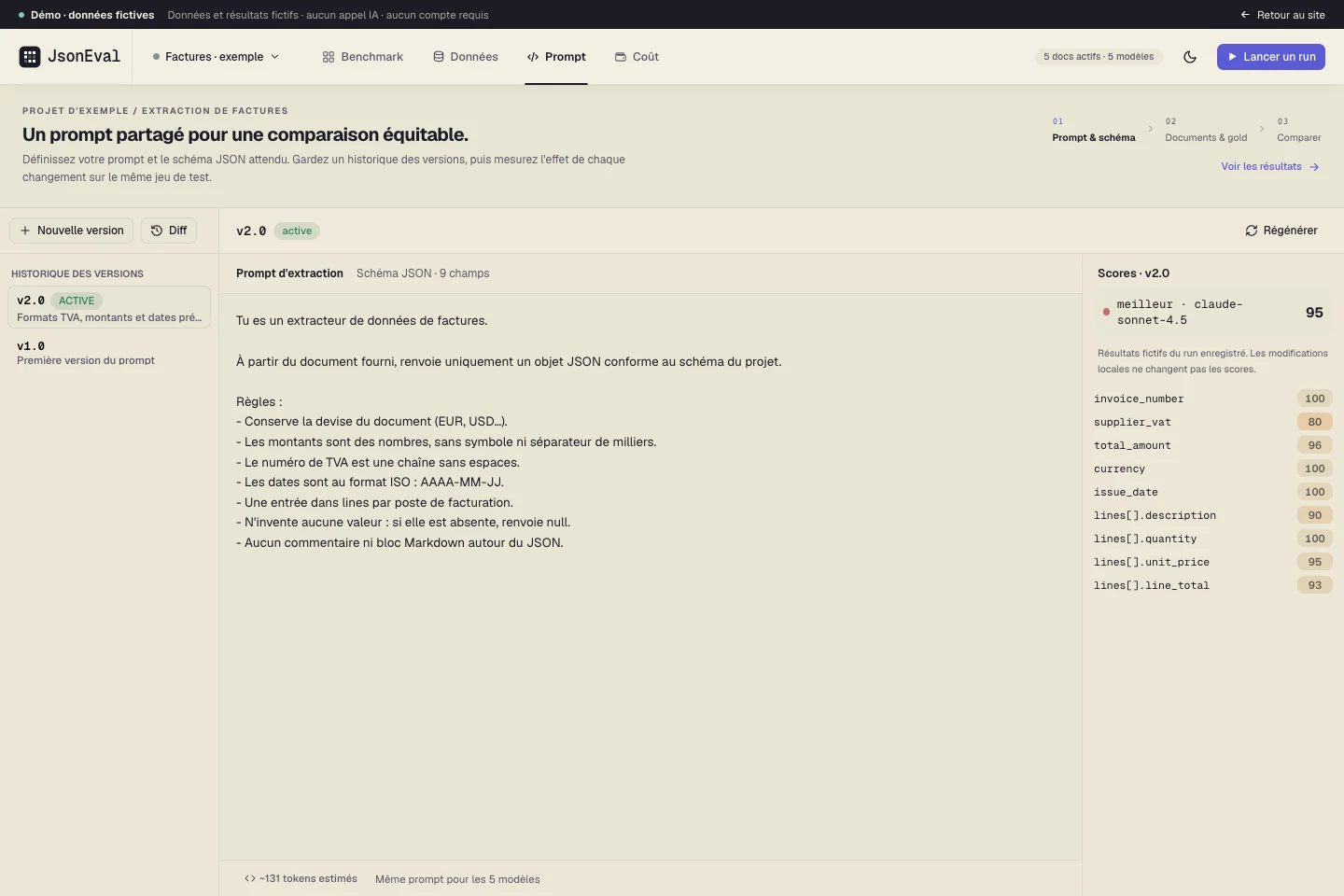Go to step 02 Documents & gold
The height and width of the screenshot is (896, 1344).
[x=1206, y=130]
